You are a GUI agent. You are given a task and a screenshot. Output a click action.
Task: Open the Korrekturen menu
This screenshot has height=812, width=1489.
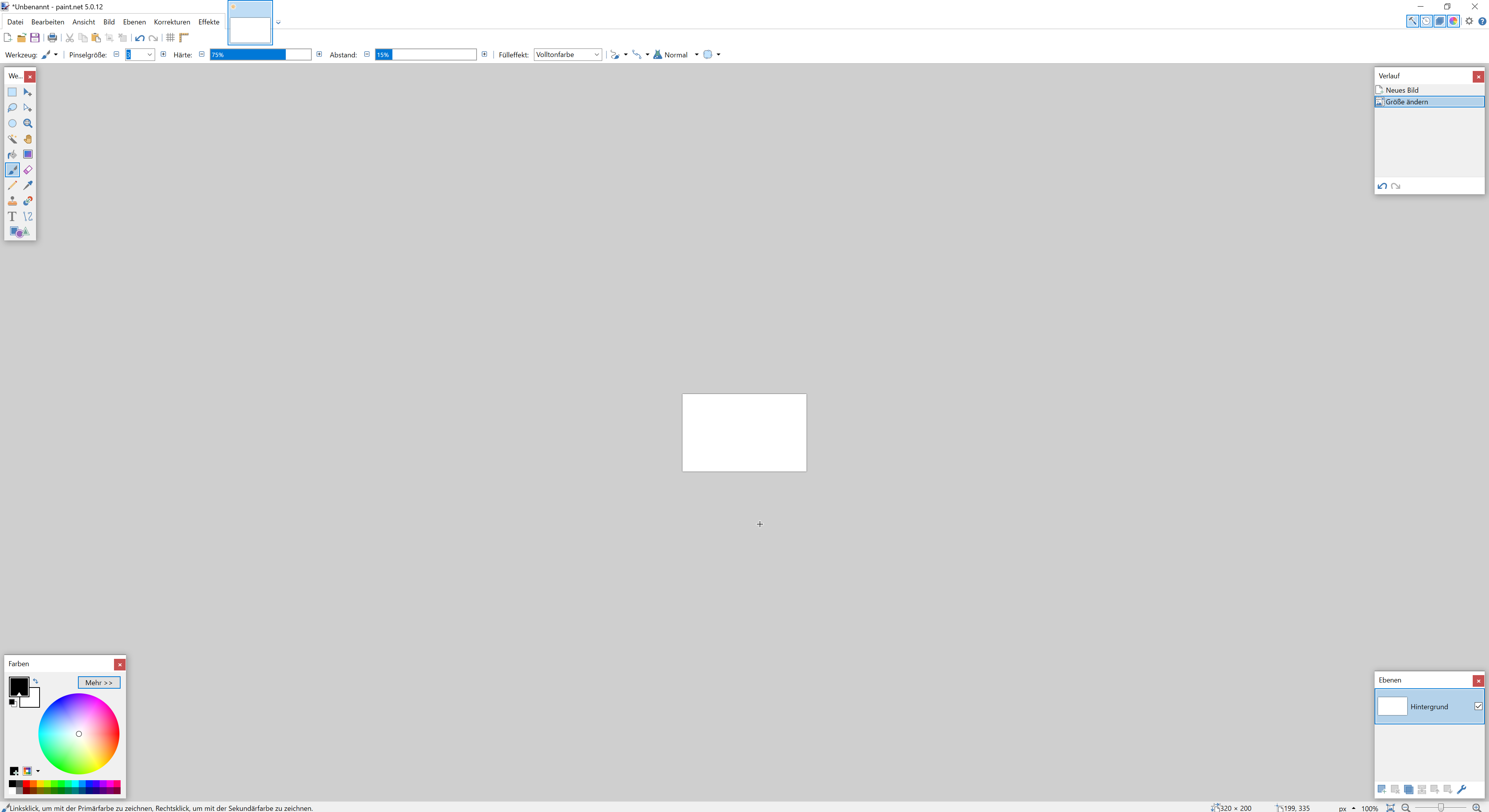pyautogui.click(x=172, y=22)
